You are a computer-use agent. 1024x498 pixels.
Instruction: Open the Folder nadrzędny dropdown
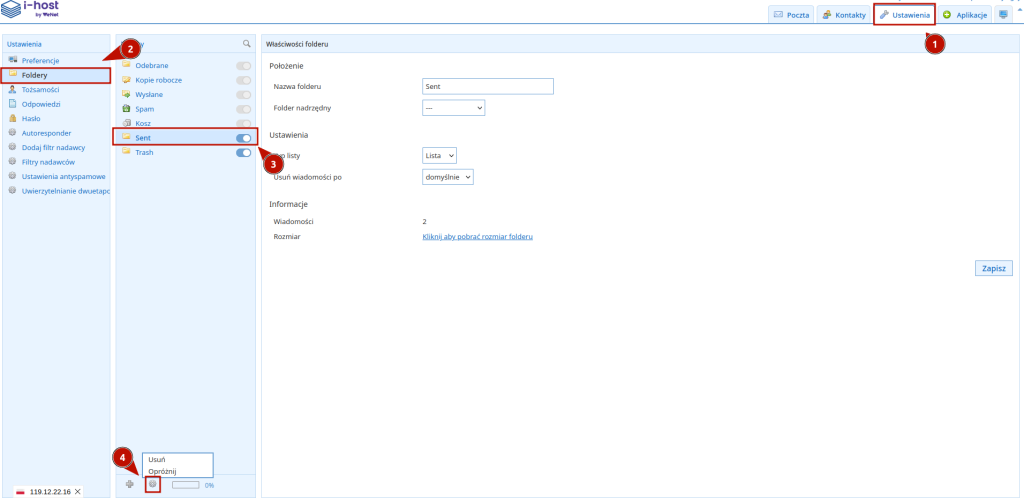(x=454, y=107)
